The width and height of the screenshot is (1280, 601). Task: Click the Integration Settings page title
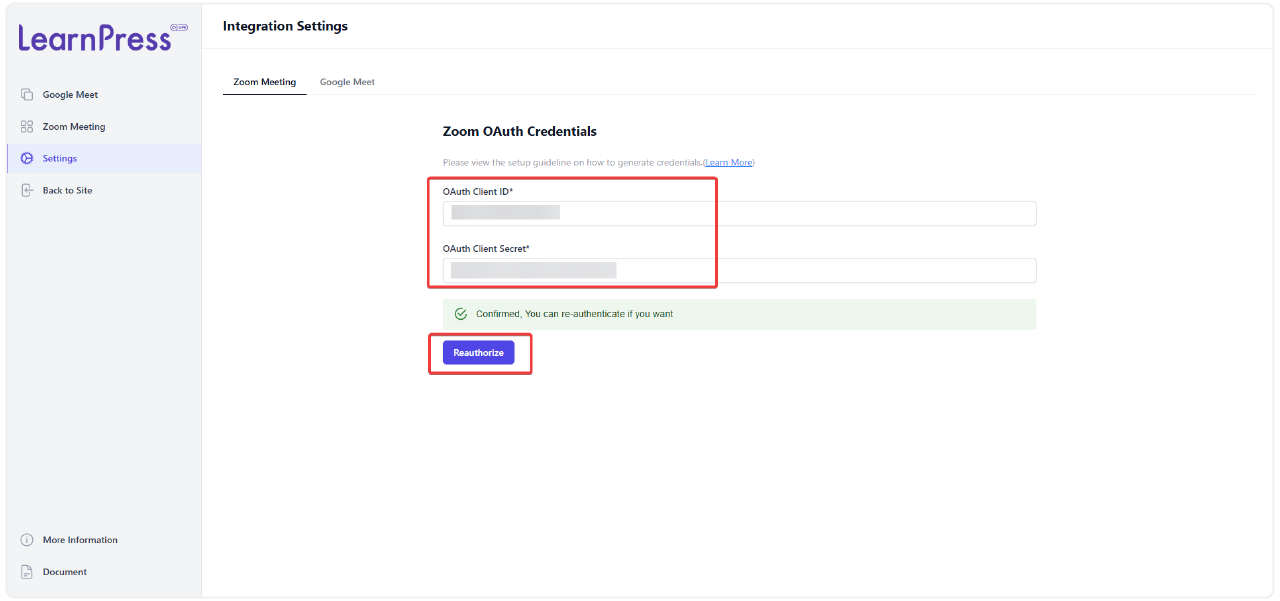[x=285, y=26]
